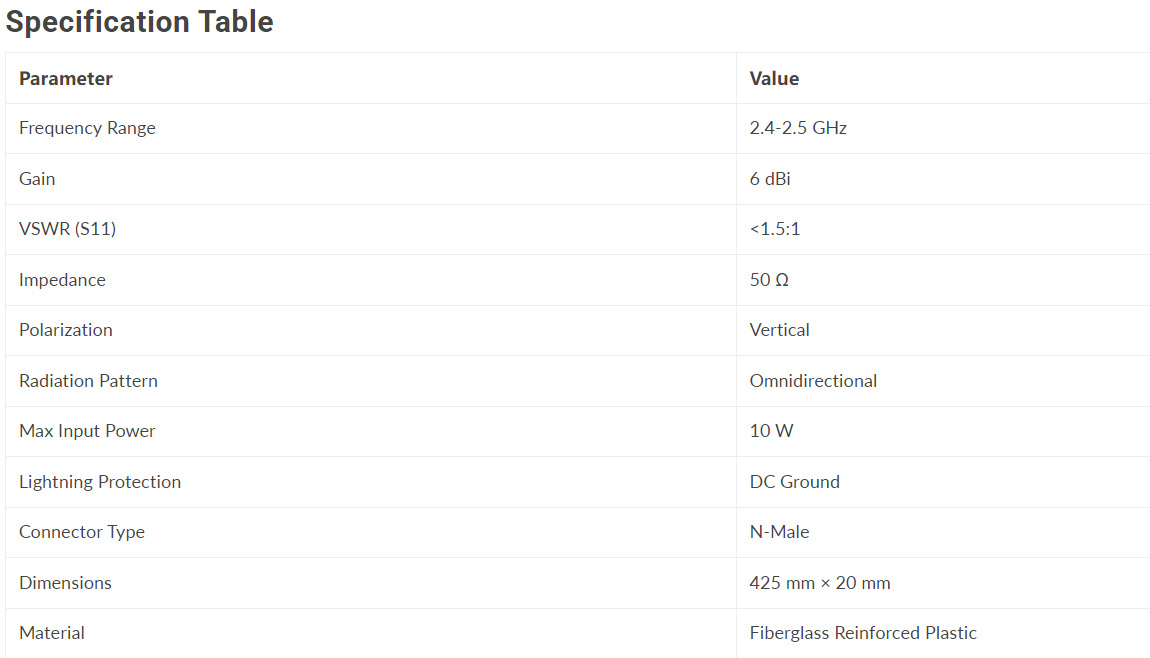Select the Polarization row label
The height and width of the screenshot is (658, 1150).
66,330
